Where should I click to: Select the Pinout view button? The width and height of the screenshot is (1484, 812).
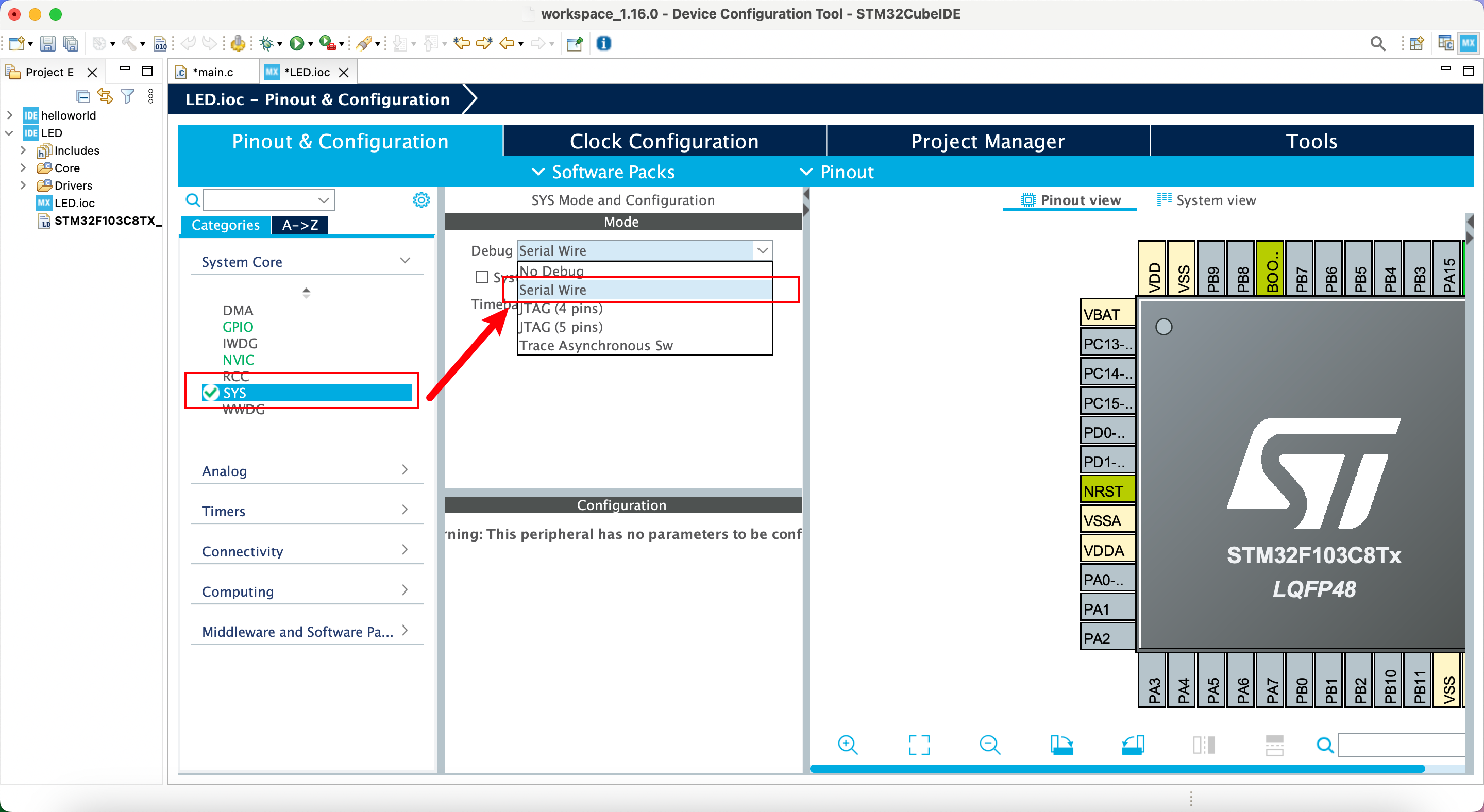(1070, 200)
